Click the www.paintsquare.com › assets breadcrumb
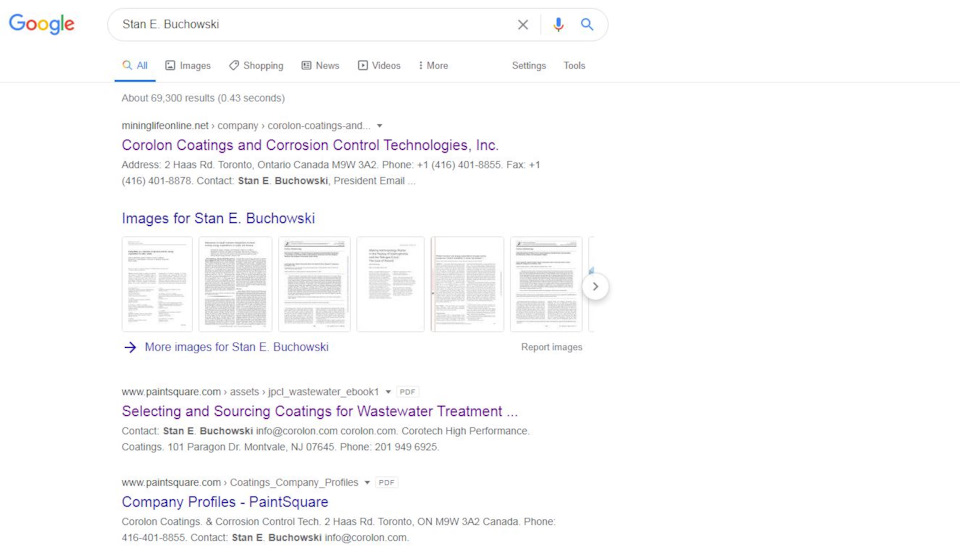The image size is (960, 557). (x=250, y=392)
